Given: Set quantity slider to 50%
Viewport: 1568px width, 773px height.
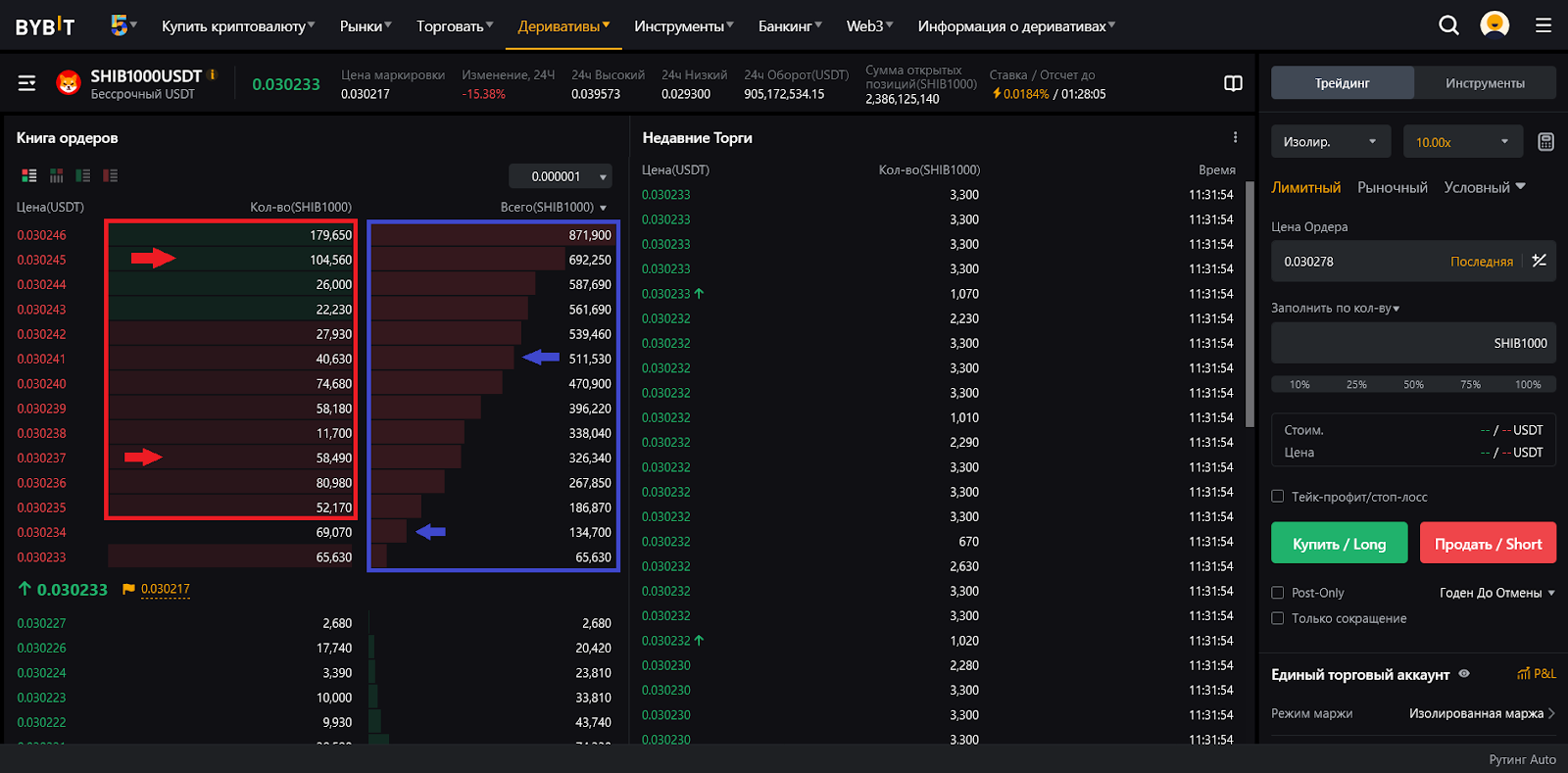Looking at the screenshot, I should [1413, 384].
